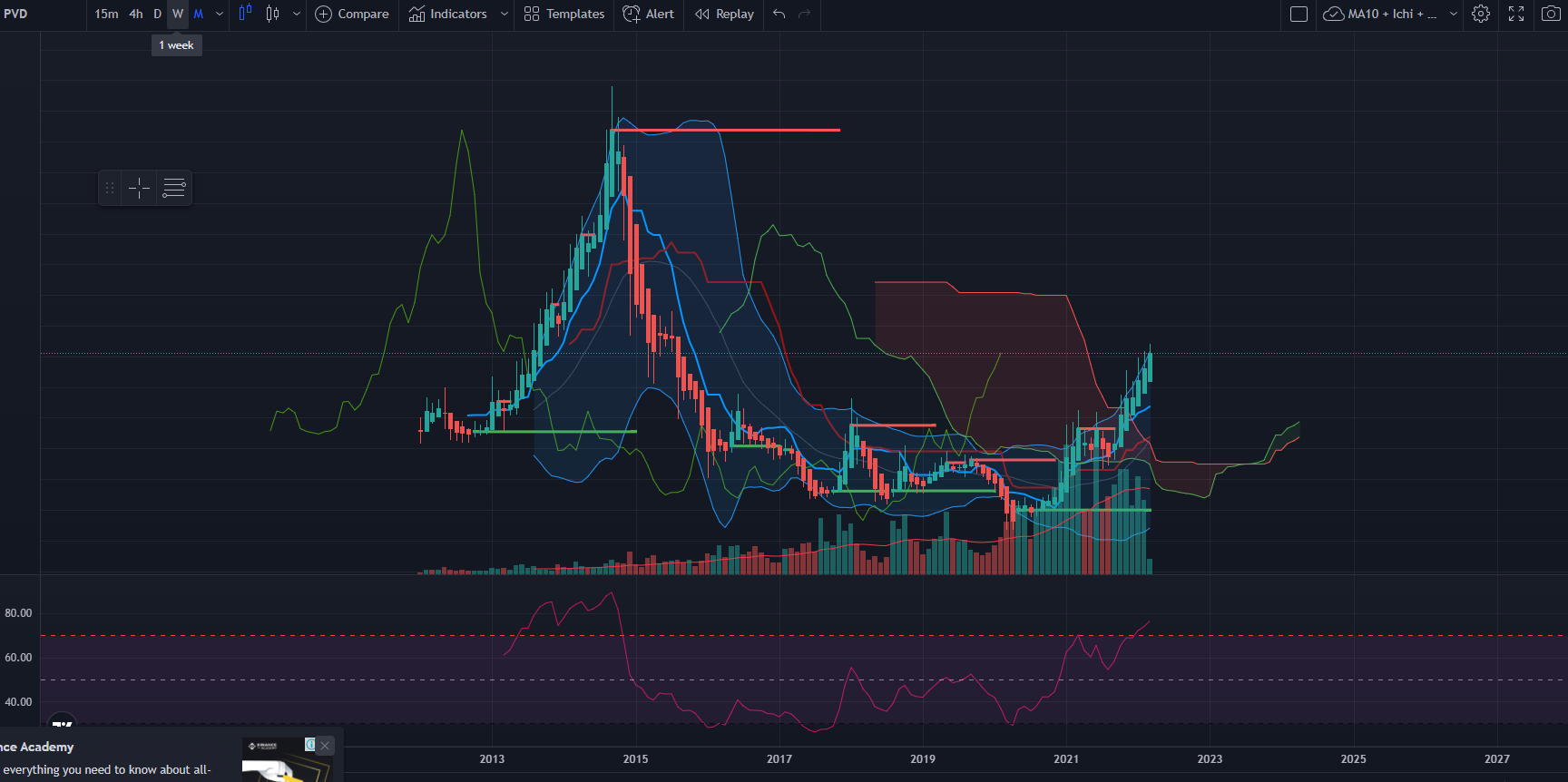This screenshot has width=1568, height=782.
Task: Select the D daily timeframe
Action: [x=157, y=14]
